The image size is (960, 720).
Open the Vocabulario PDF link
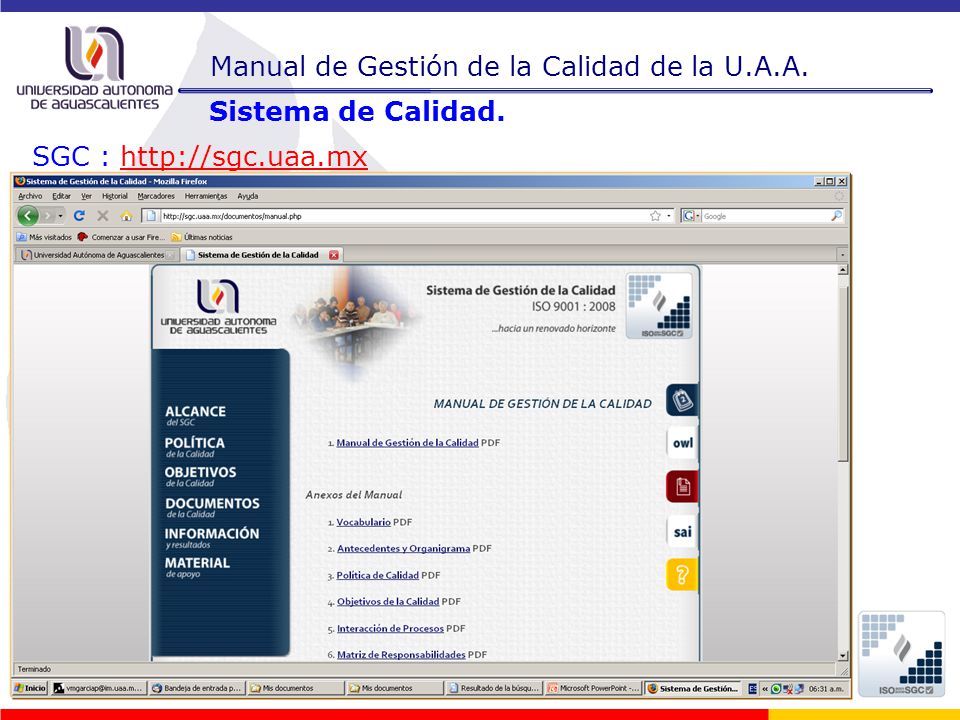click(x=363, y=522)
